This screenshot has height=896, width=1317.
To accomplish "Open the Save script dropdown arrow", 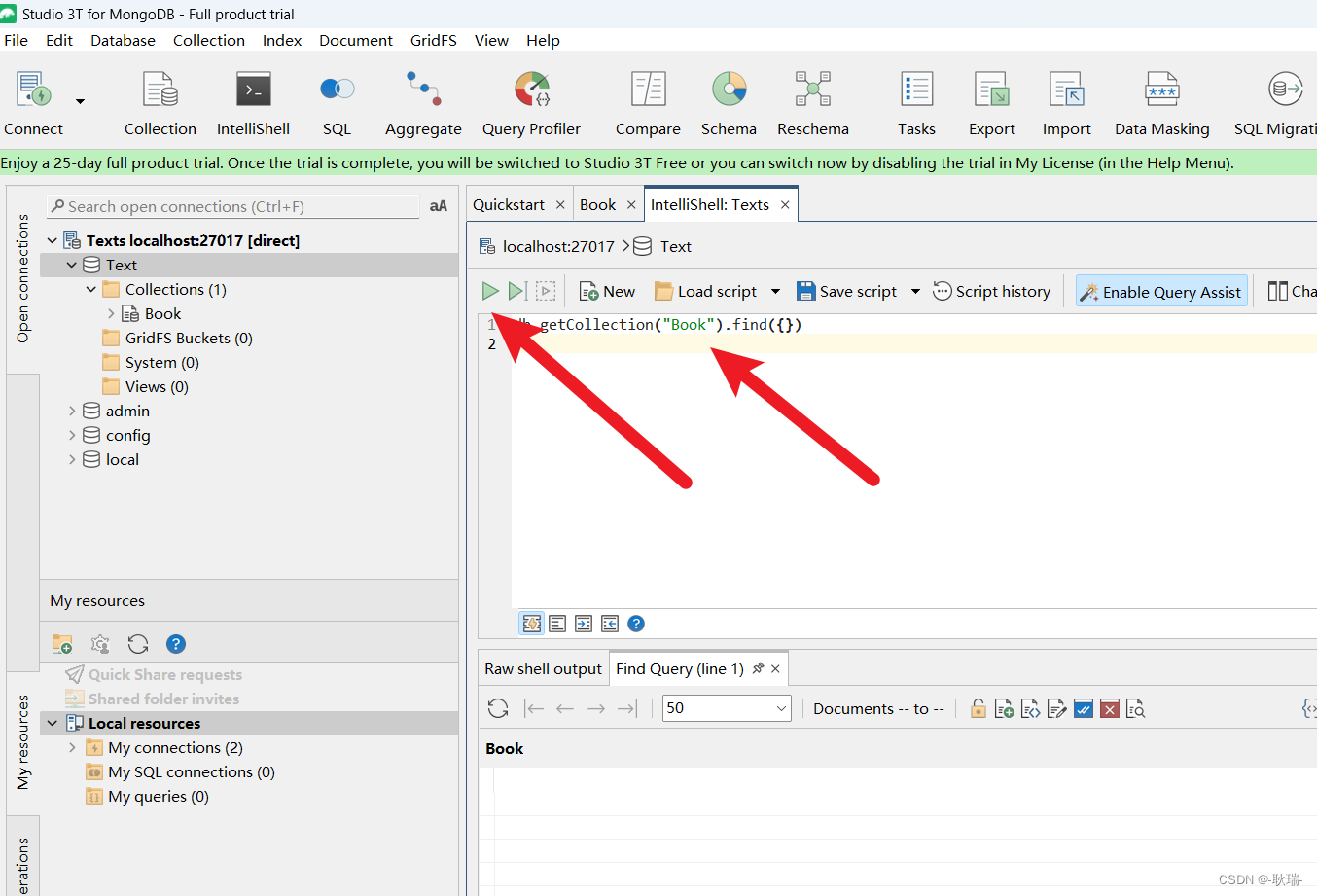I will click(915, 291).
